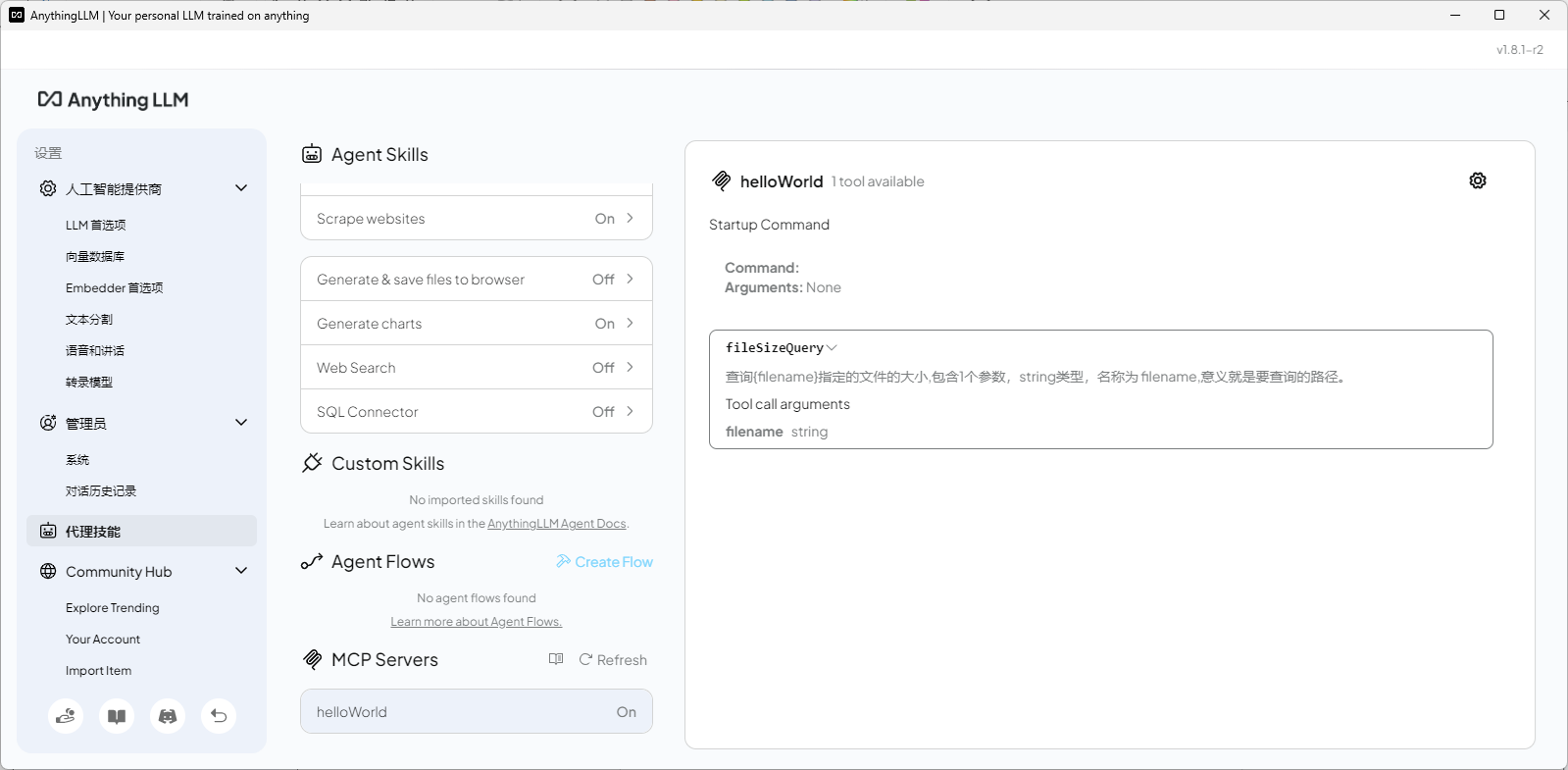
Task: Expand the fileSizeQuery tool chevron
Action: [832, 348]
